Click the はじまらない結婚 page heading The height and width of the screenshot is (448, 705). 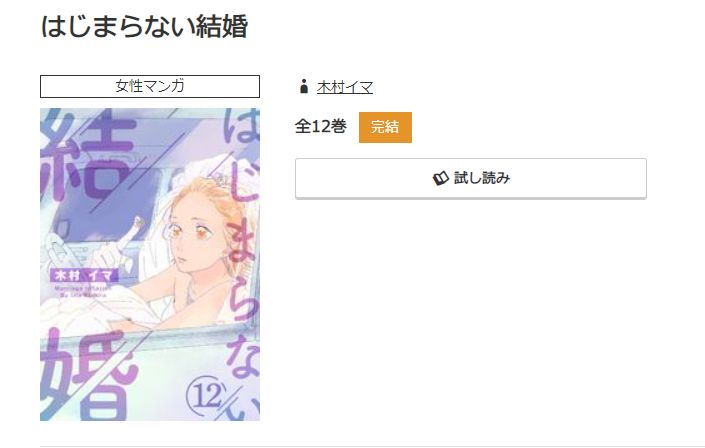click(x=144, y=26)
